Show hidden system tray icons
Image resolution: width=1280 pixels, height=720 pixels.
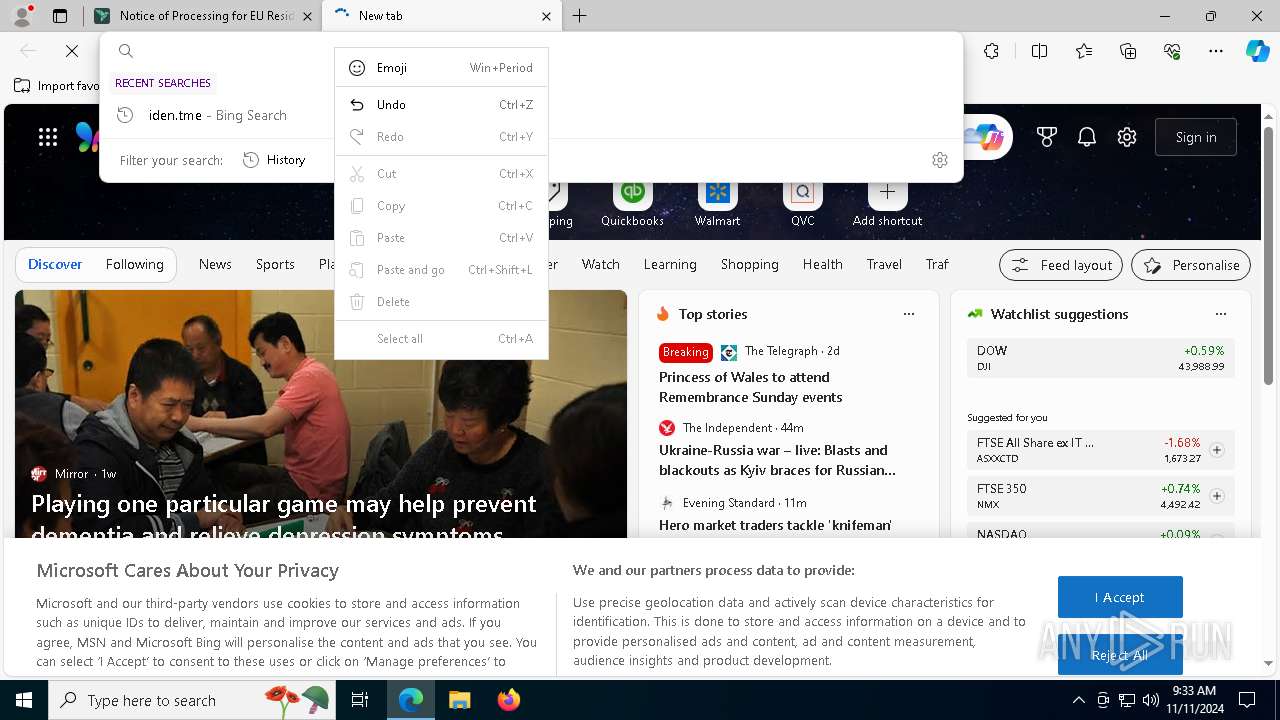(x=1078, y=700)
